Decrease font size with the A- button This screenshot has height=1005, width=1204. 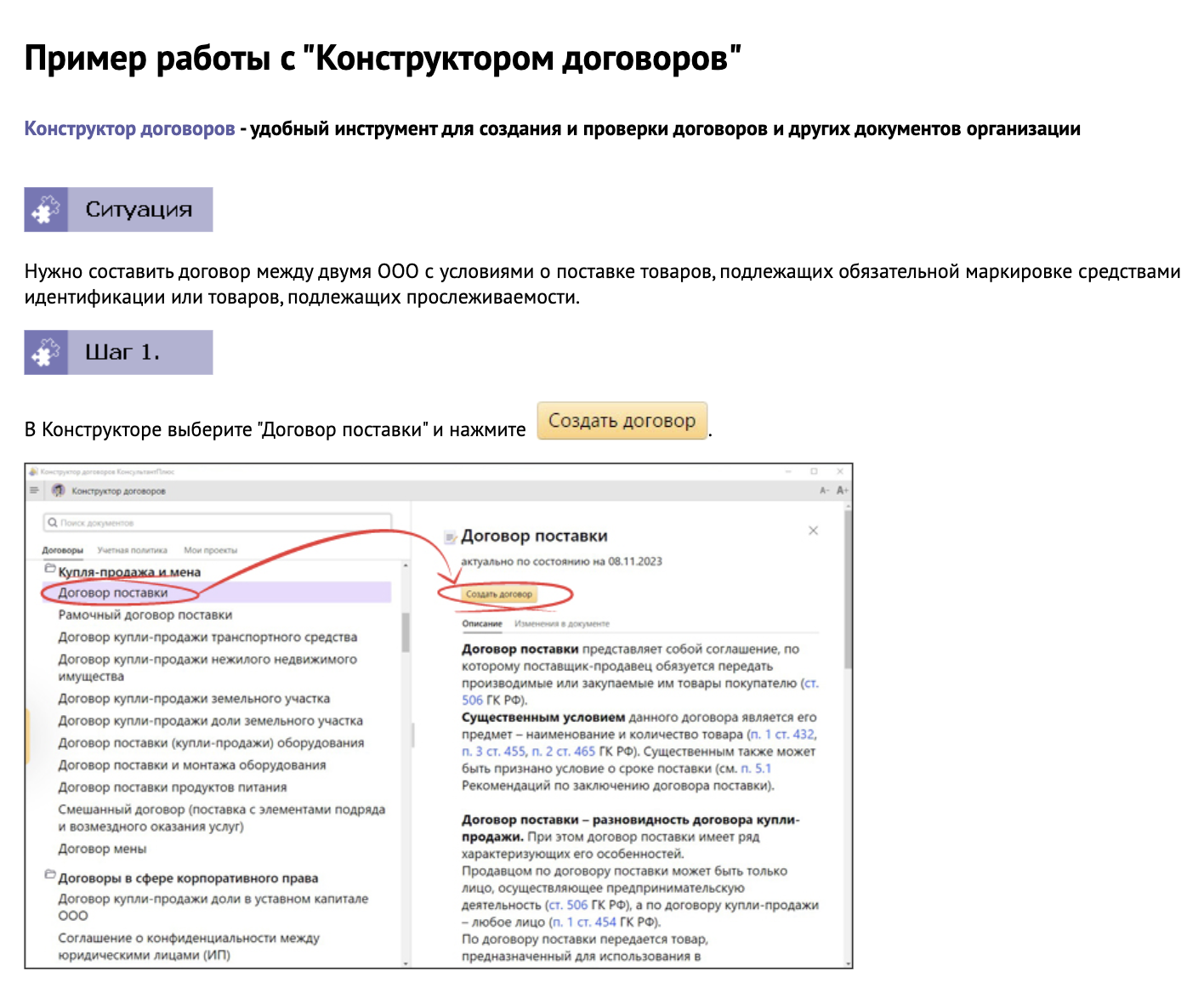[x=825, y=491]
